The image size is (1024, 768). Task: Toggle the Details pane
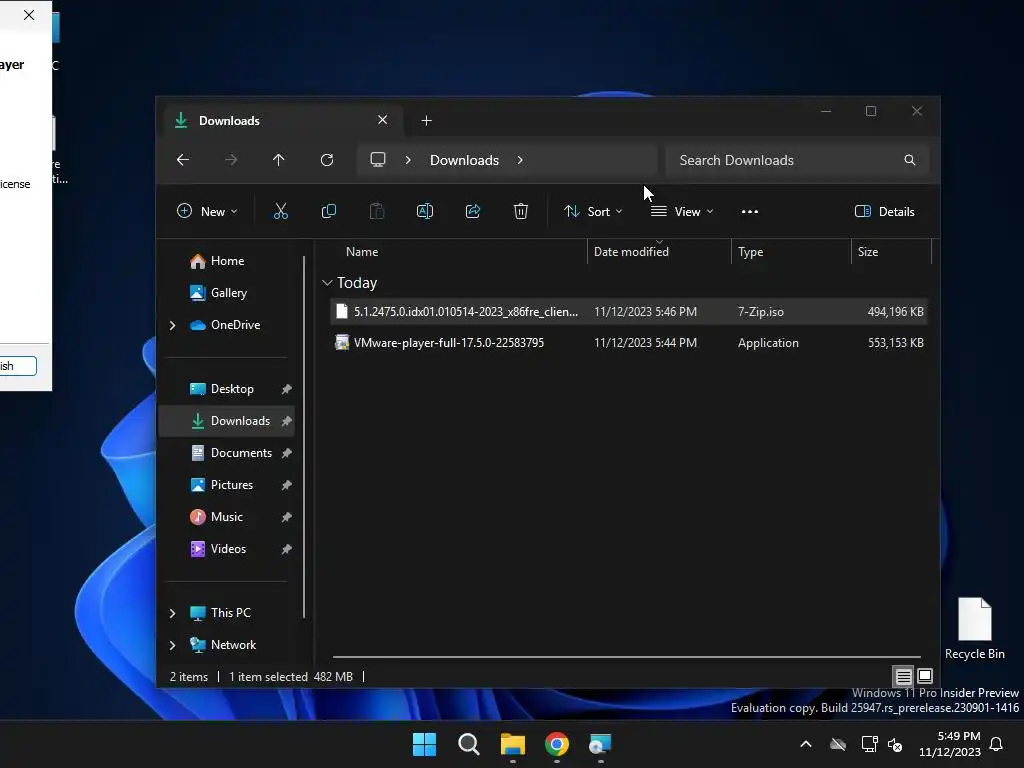[x=884, y=212]
